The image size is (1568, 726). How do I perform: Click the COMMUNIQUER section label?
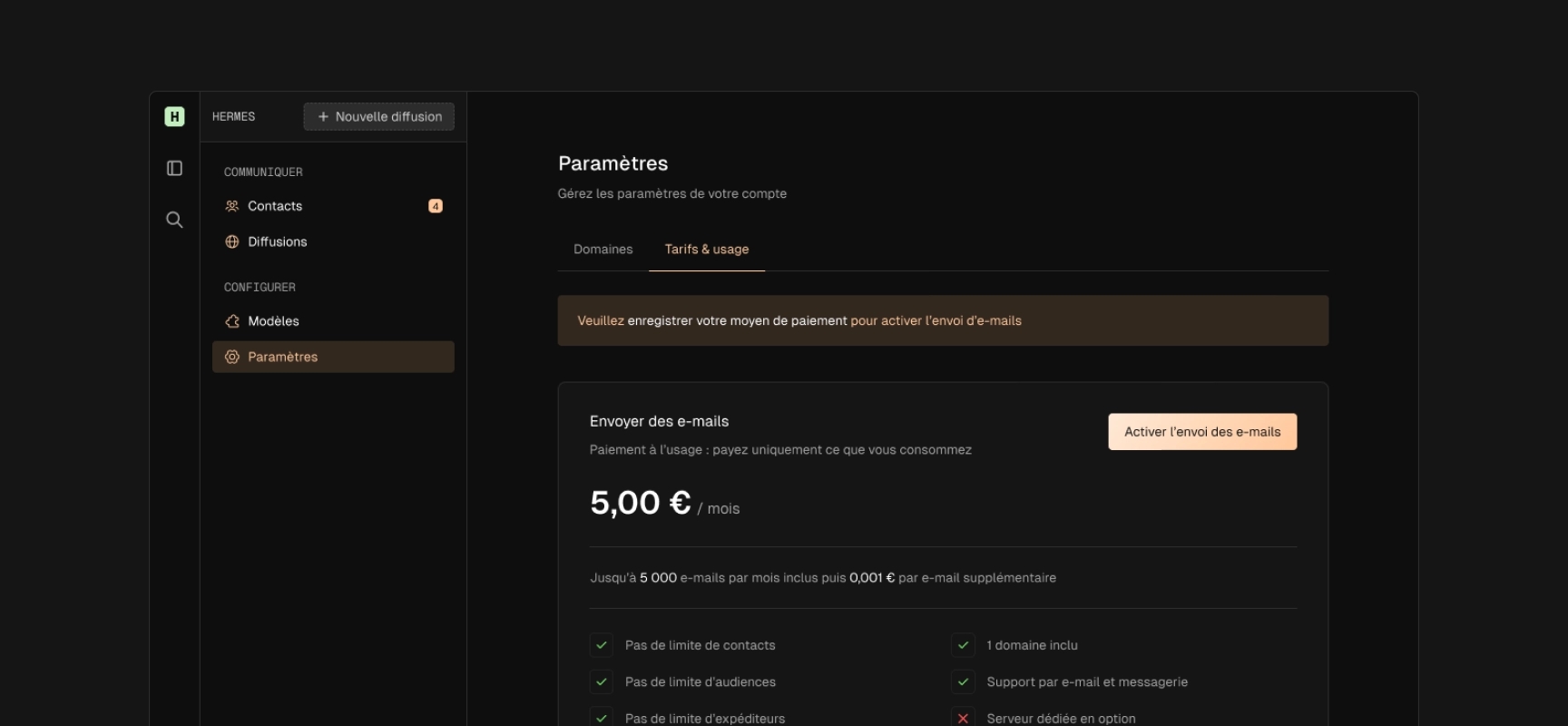(x=263, y=172)
